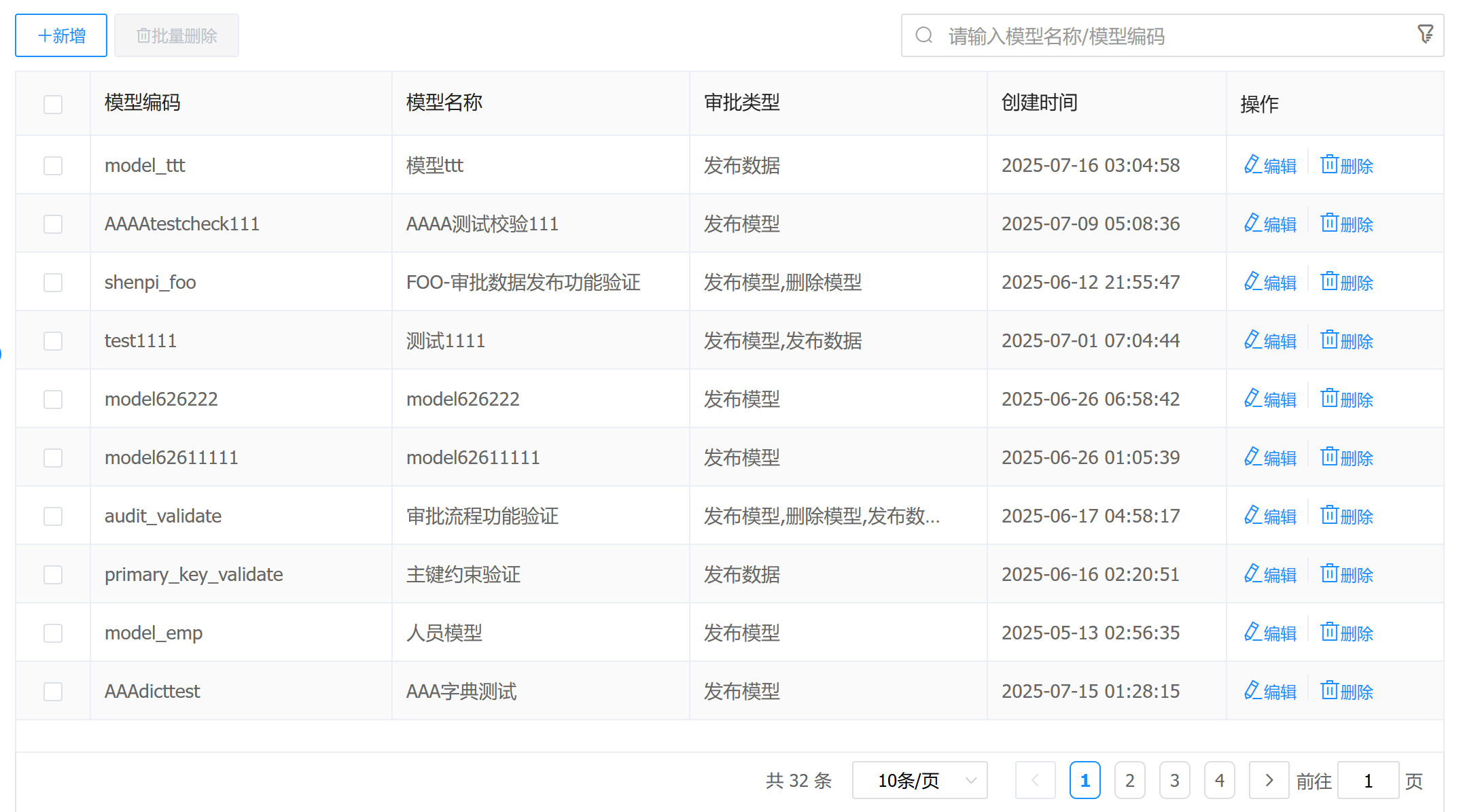The height and width of the screenshot is (812, 1463).
Task: Click edit pencil icon for shenpi_foo row
Action: coord(1252,282)
